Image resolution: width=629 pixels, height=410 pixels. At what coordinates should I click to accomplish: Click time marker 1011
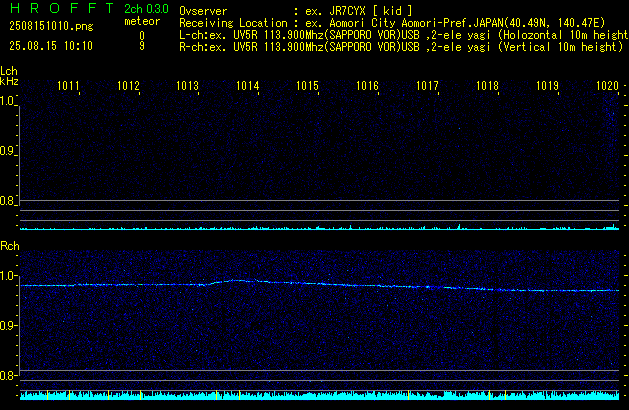pyautogui.click(x=68, y=86)
